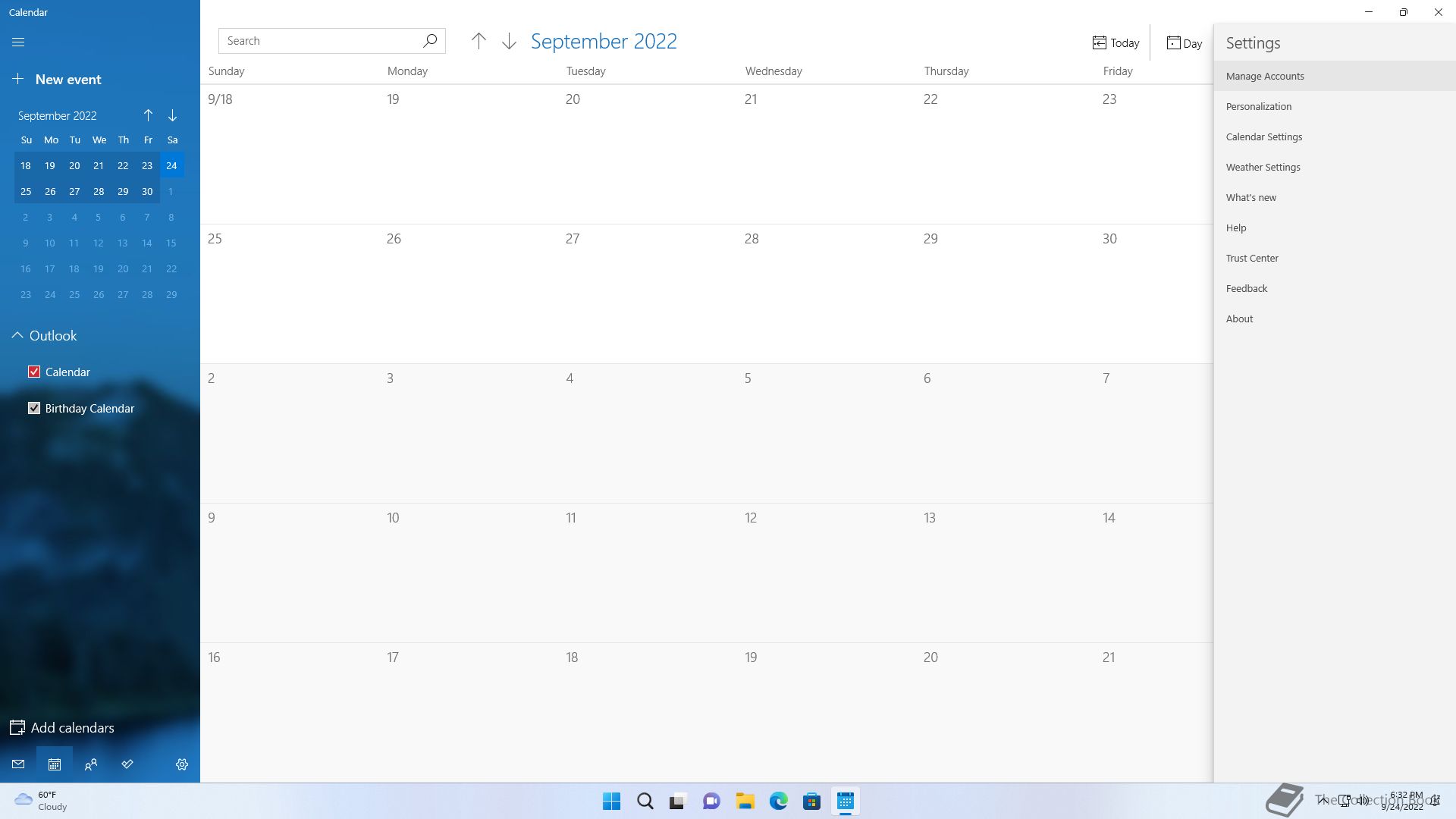Open Manage Accounts in Settings

coord(1335,76)
